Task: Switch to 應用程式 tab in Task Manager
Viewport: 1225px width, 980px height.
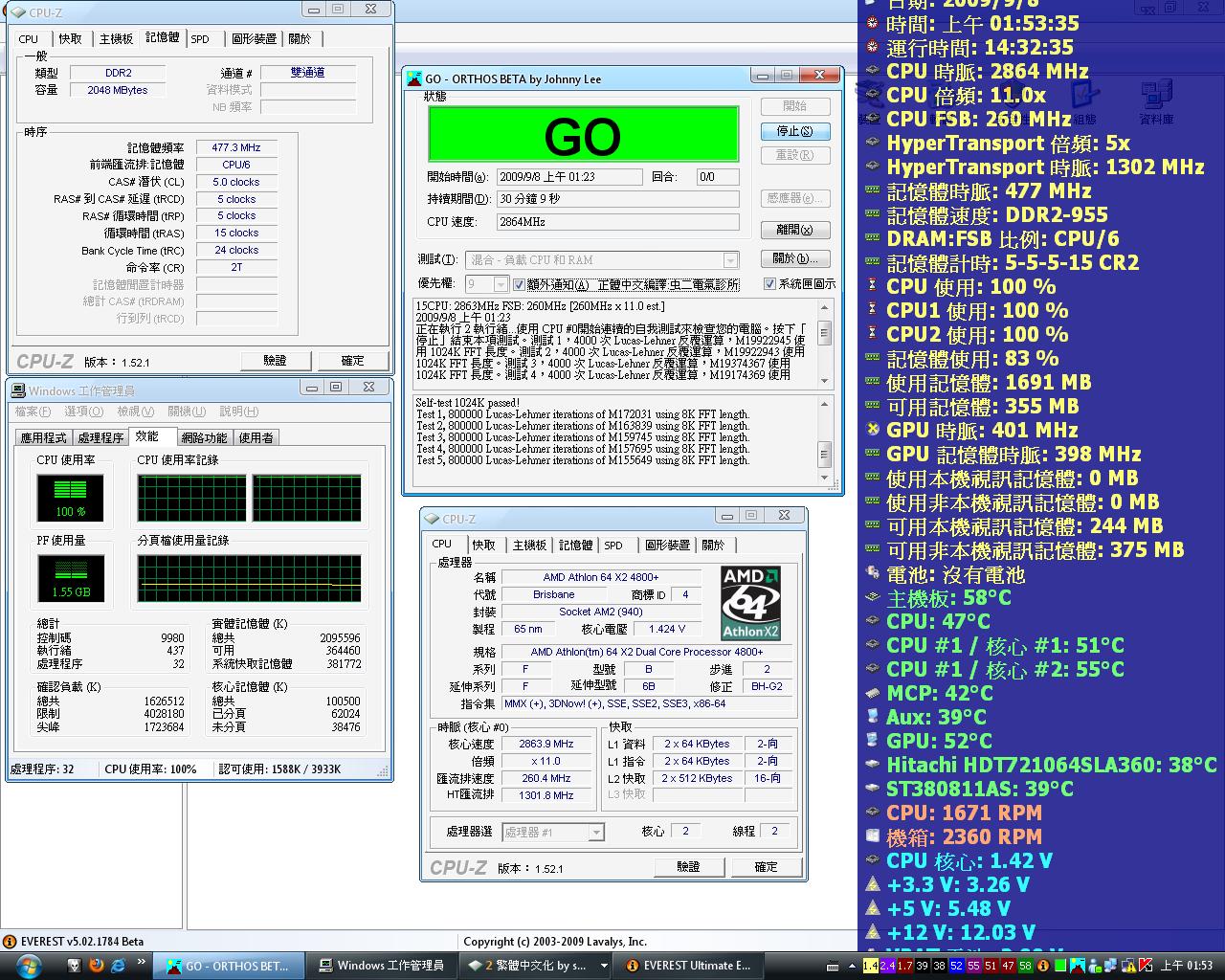Action: (x=44, y=437)
